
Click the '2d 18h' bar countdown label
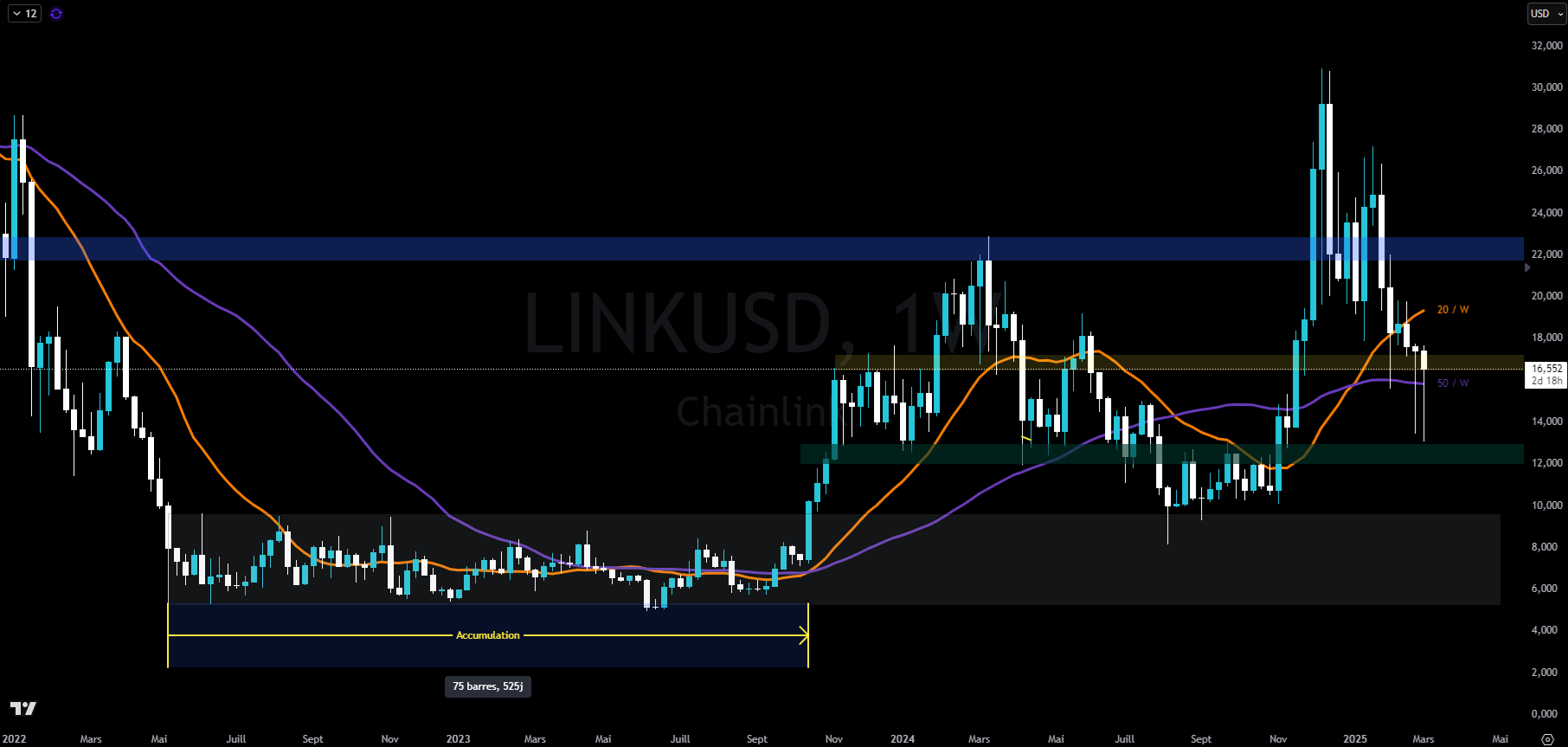[1547, 381]
